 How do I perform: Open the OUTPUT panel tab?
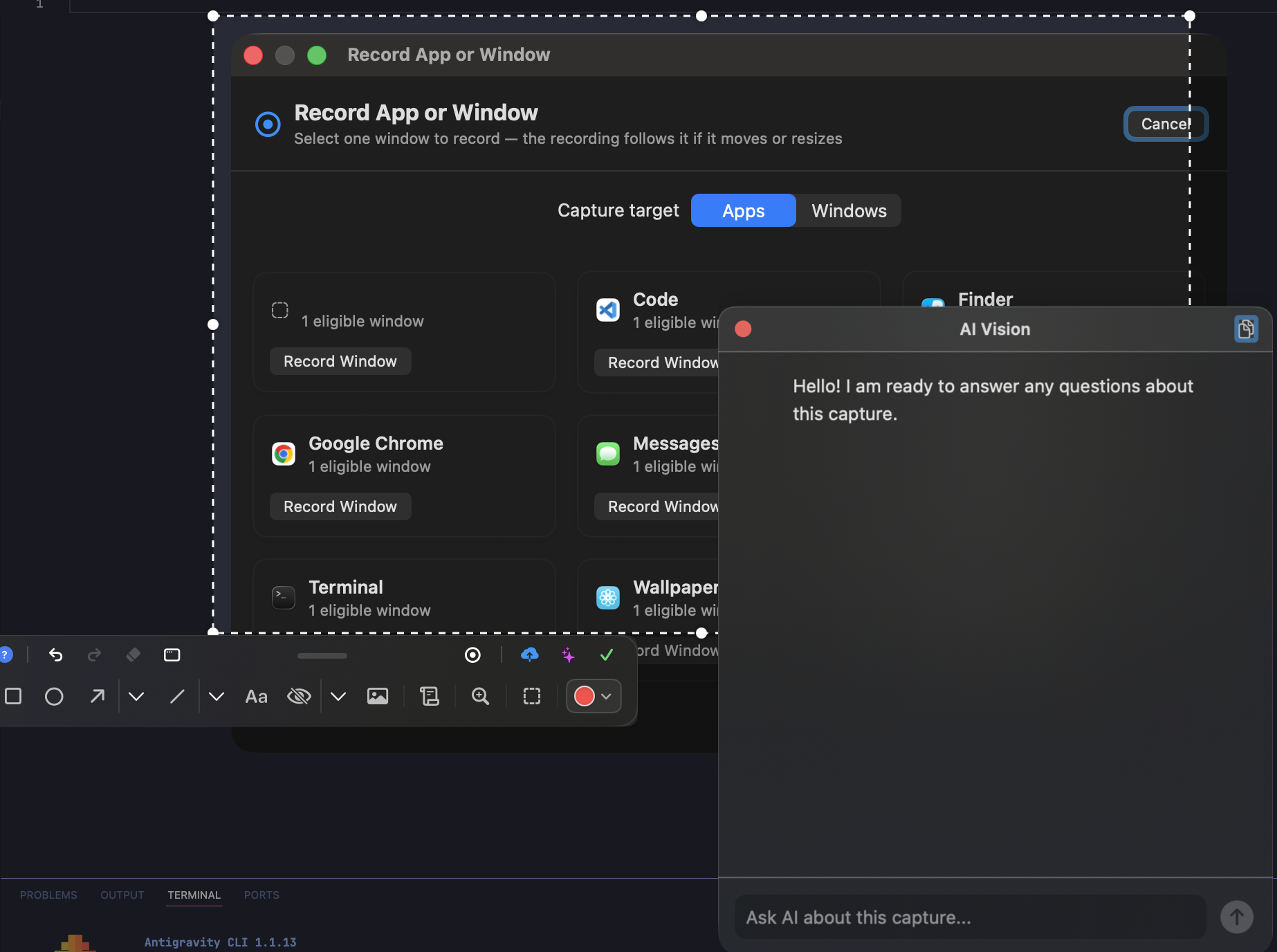pyautogui.click(x=122, y=895)
